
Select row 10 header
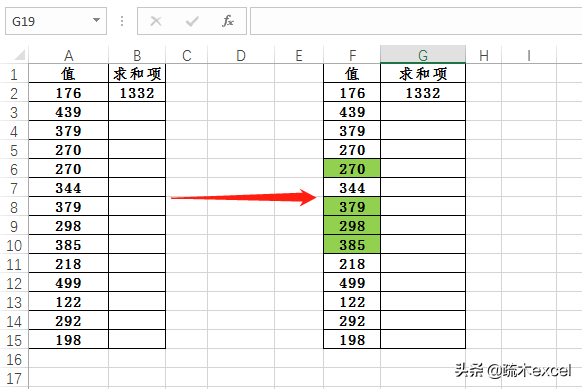(14, 245)
